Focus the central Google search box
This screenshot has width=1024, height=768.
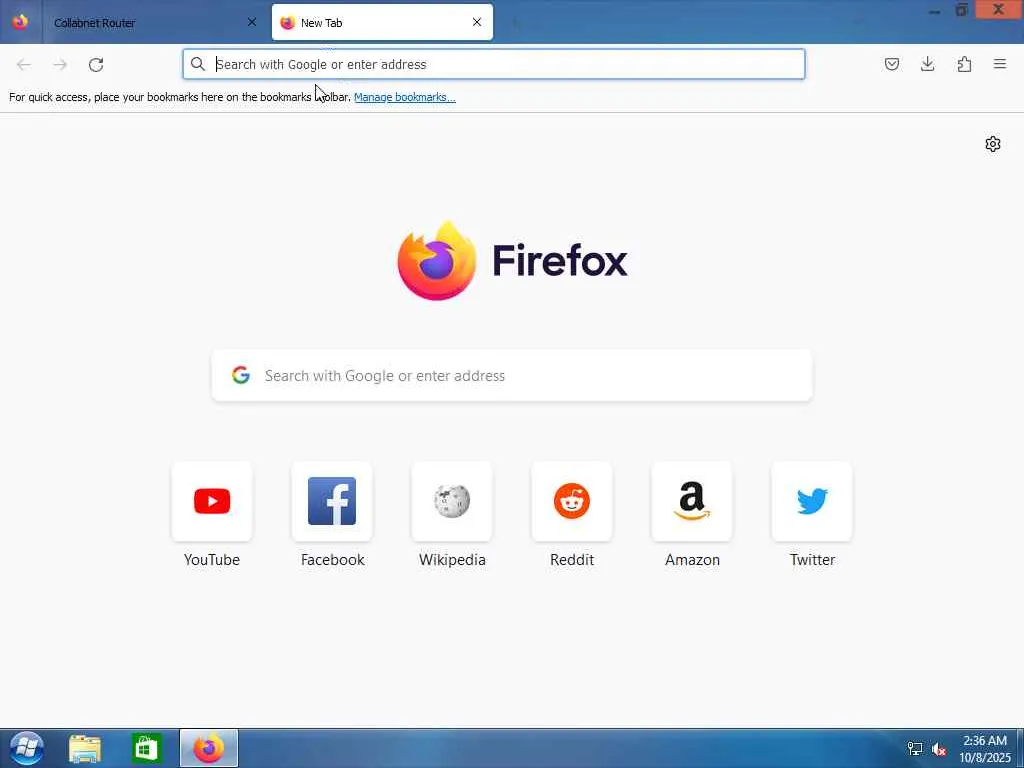click(x=512, y=376)
